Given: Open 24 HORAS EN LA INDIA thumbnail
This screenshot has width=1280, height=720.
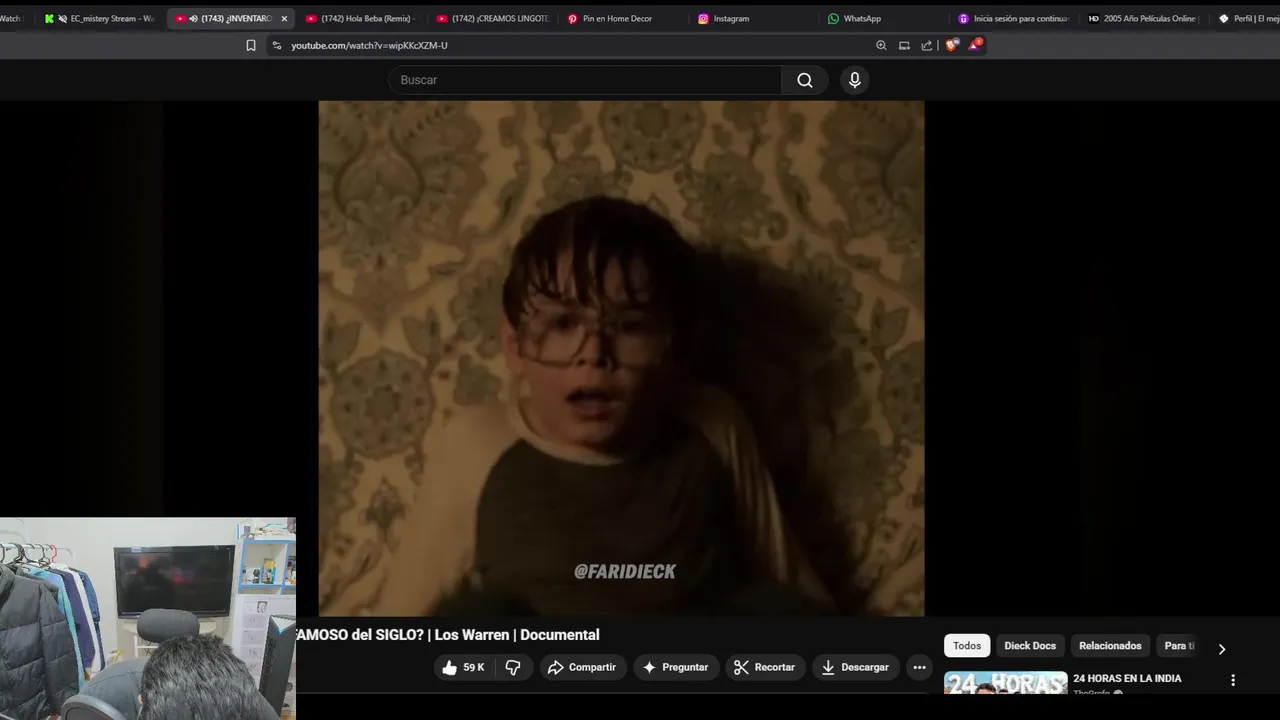Looking at the screenshot, I should pos(1005,684).
